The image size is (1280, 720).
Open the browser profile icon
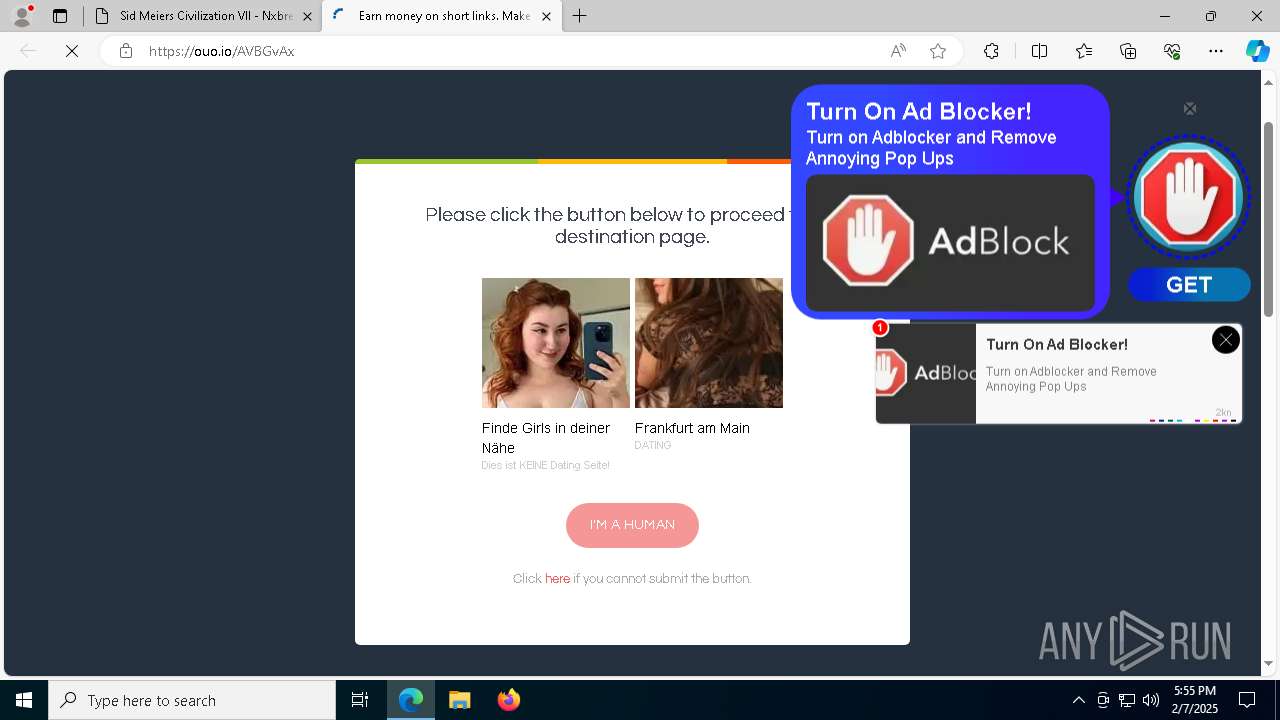(22, 16)
